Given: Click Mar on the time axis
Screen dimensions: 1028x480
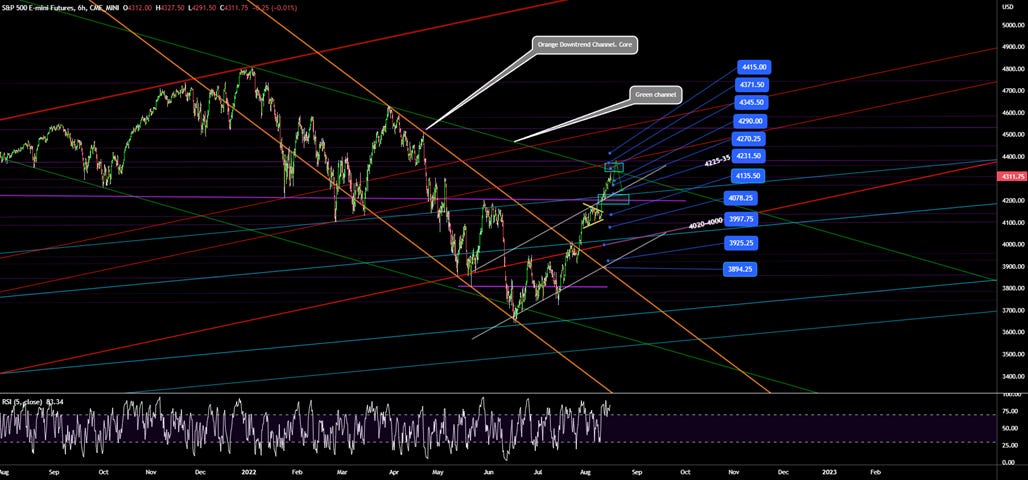Looking at the screenshot, I should click(x=342, y=471).
